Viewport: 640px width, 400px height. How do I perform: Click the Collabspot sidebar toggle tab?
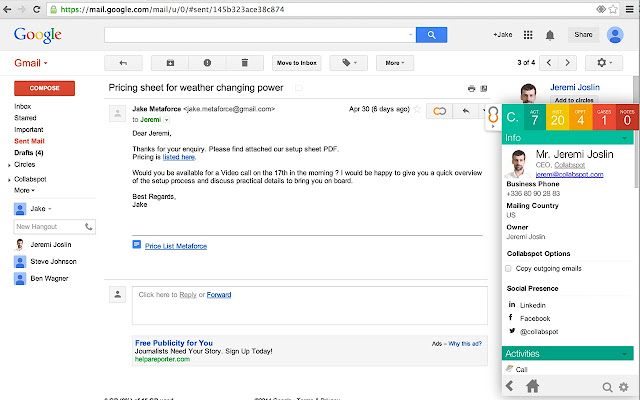(493, 117)
